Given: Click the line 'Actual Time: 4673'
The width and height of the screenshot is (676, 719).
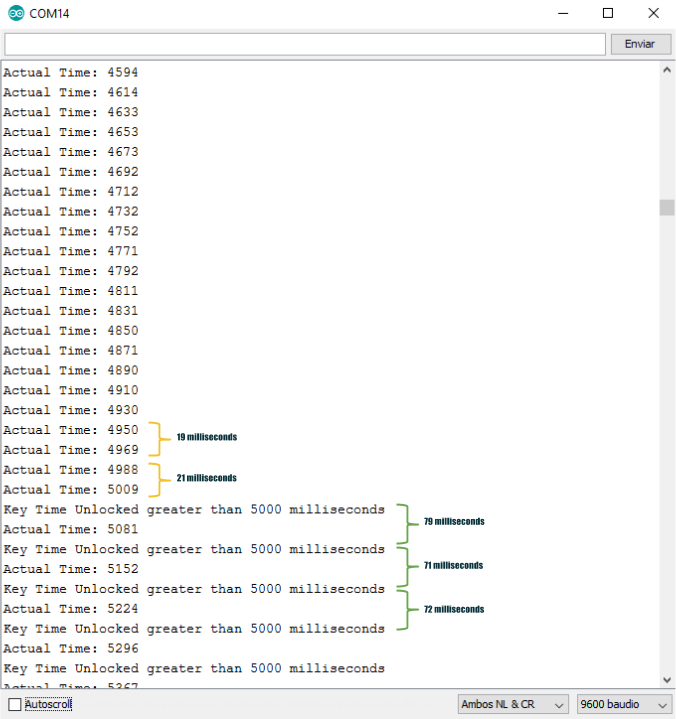Looking at the screenshot, I should [x=71, y=152].
